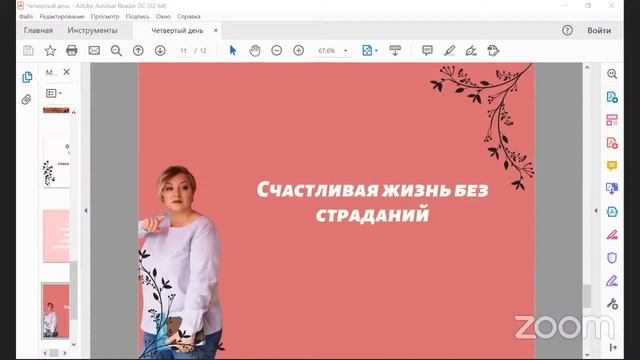Open the Подпись menu
Image resolution: width=640 pixels, height=360 pixels.
[138, 17]
